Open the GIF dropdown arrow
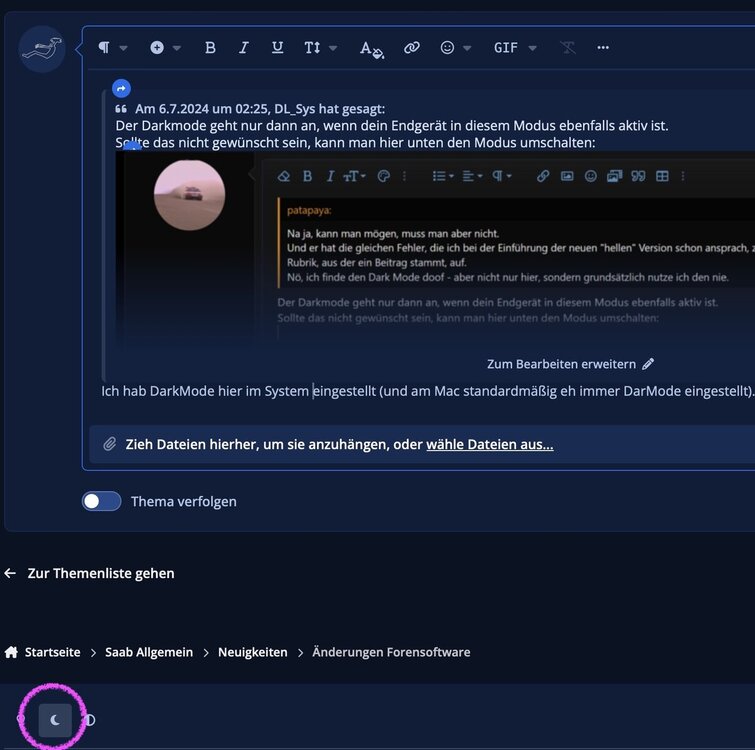Viewport: 755px width, 750px height. click(532, 48)
